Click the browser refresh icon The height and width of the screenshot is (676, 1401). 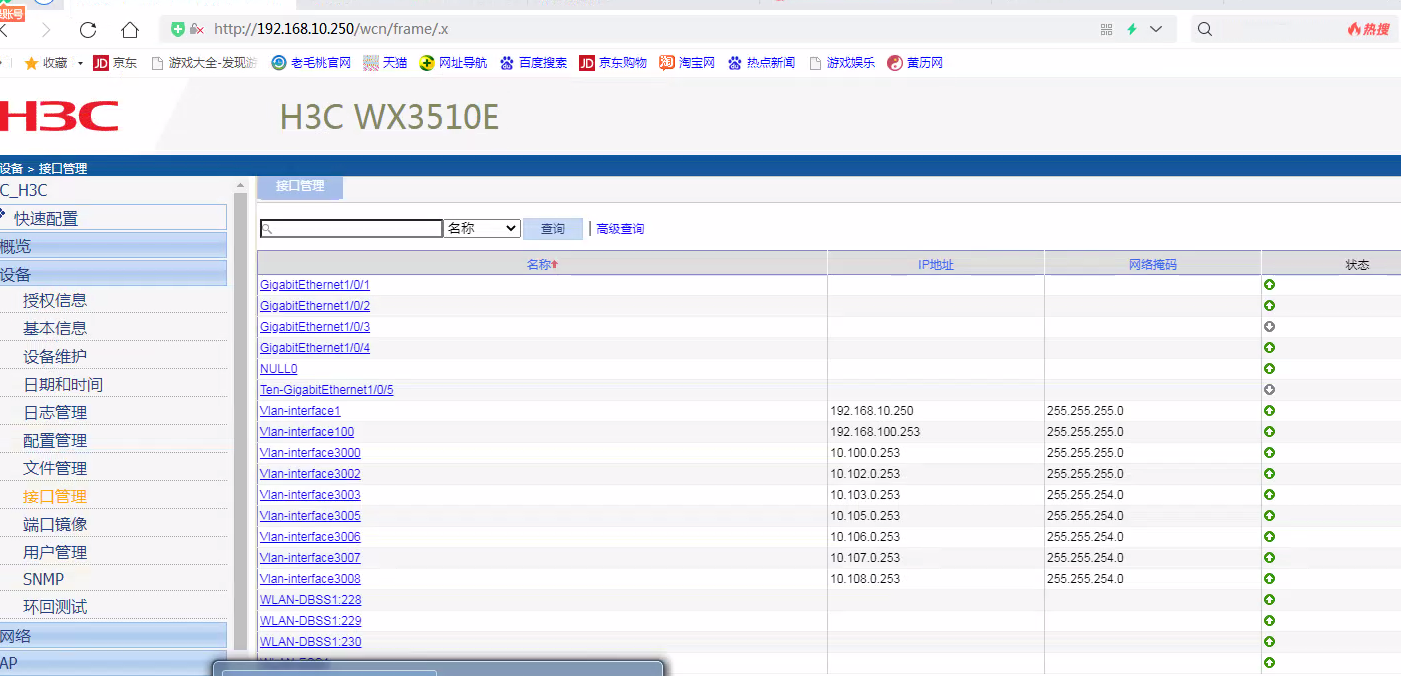pos(88,29)
